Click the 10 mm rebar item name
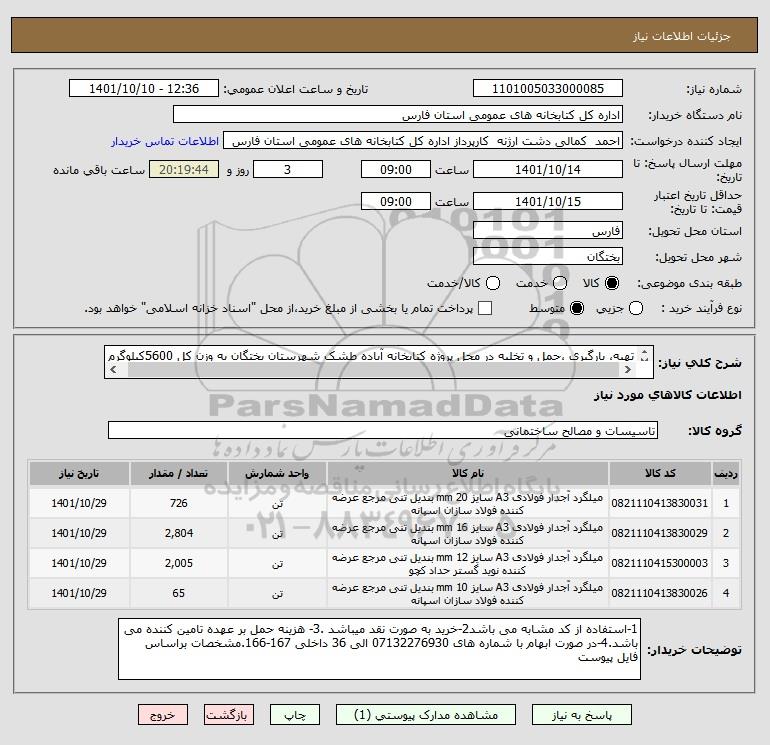 click(x=468, y=594)
